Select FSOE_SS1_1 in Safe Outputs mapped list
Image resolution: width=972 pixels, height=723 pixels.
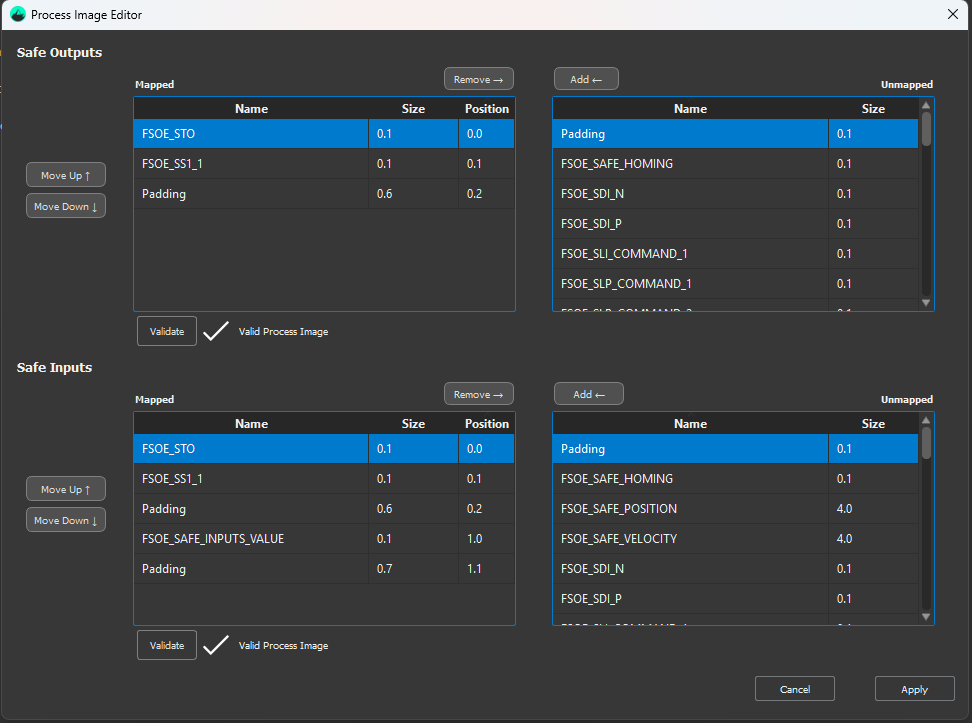(x=250, y=164)
